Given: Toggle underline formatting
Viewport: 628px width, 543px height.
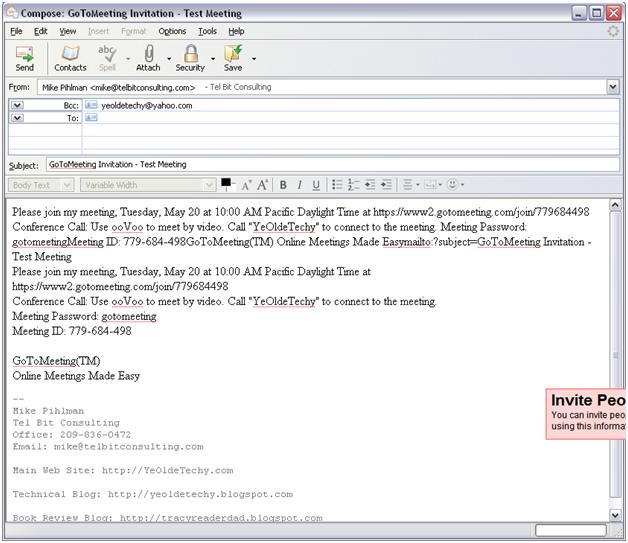Looking at the screenshot, I should click(316, 185).
